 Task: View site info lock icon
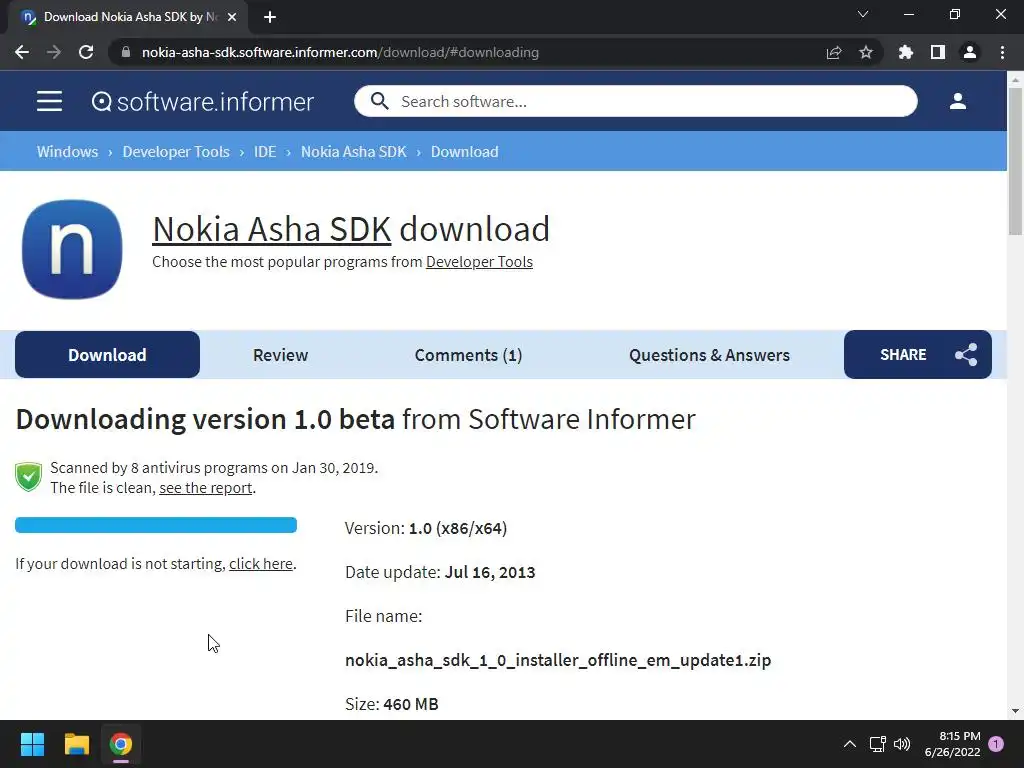pos(126,52)
